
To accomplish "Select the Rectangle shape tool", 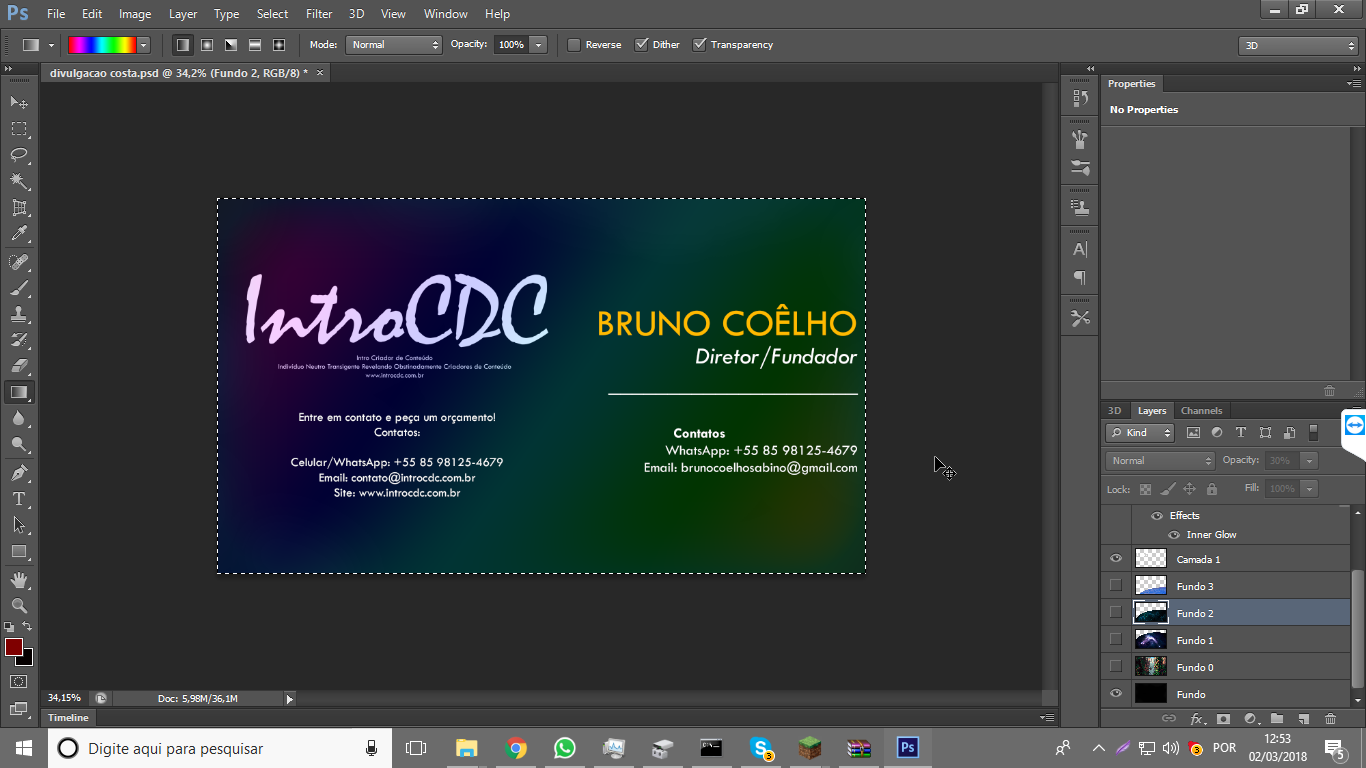I will pos(19,551).
